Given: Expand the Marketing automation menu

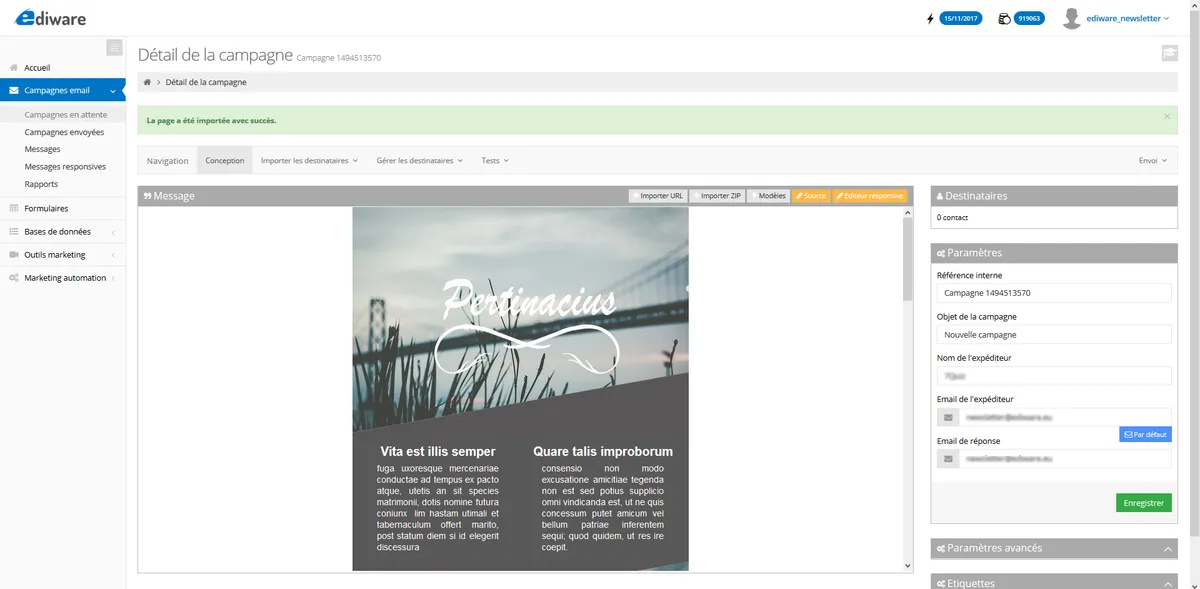Looking at the screenshot, I should (113, 278).
